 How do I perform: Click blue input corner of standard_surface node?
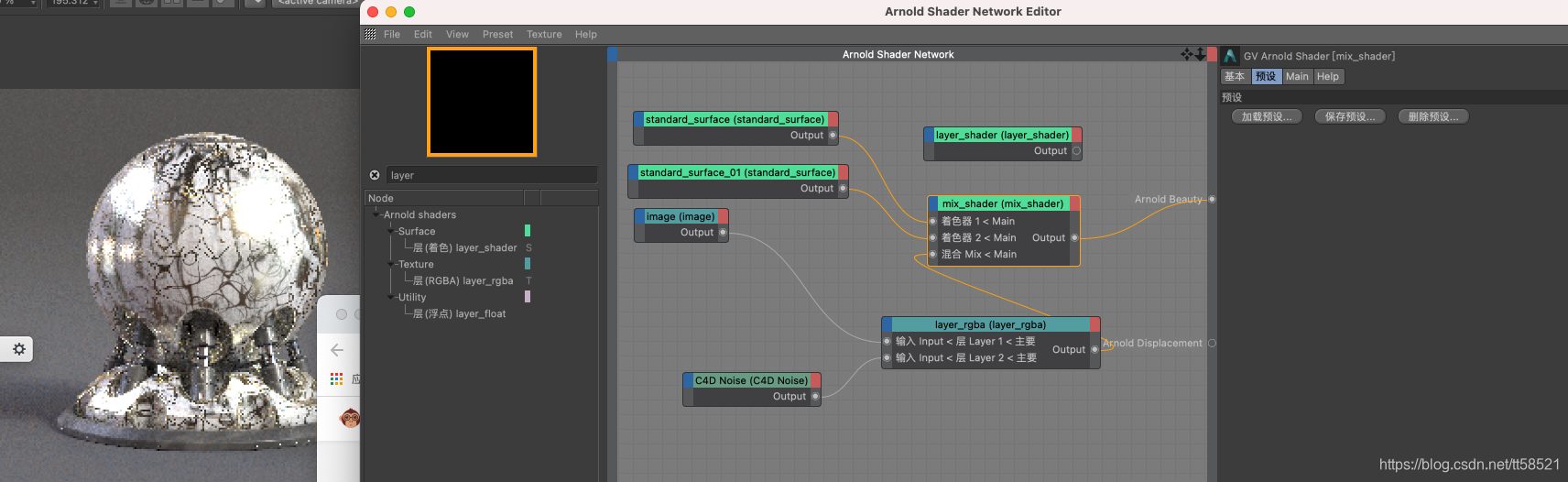tap(638, 119)
